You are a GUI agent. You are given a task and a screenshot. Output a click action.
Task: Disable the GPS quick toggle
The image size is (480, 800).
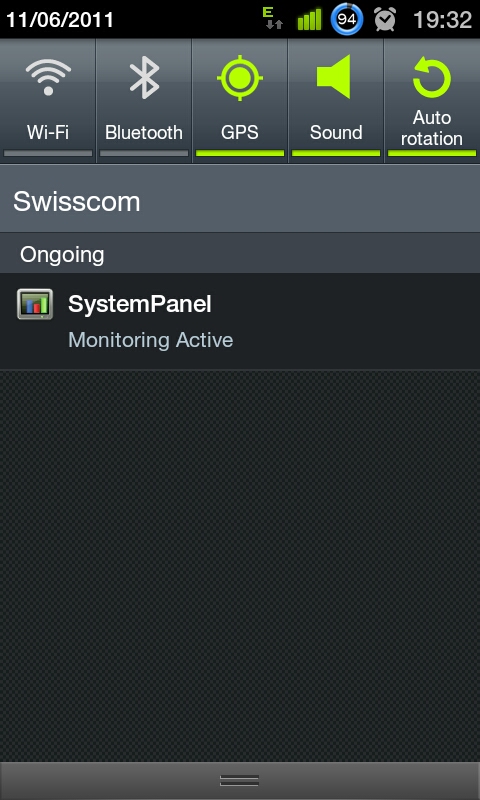[240, 101]
